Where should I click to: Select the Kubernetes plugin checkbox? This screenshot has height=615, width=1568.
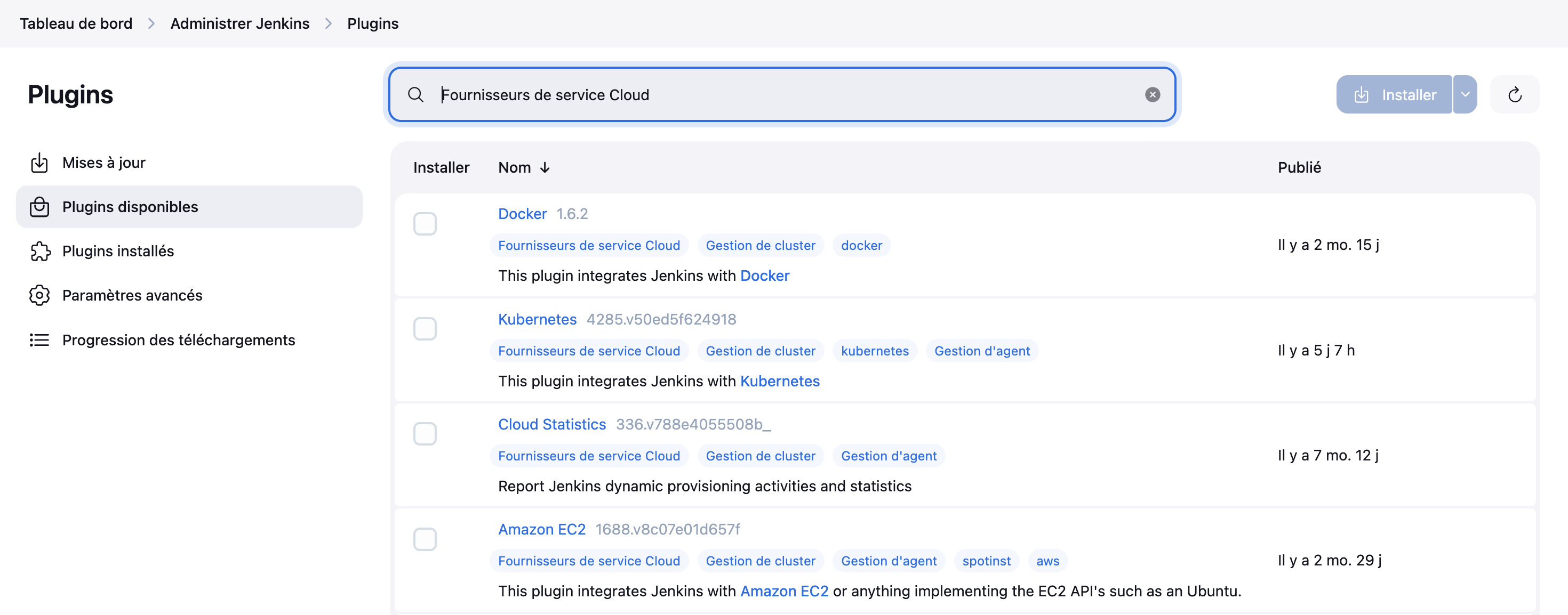click(425, 329)
